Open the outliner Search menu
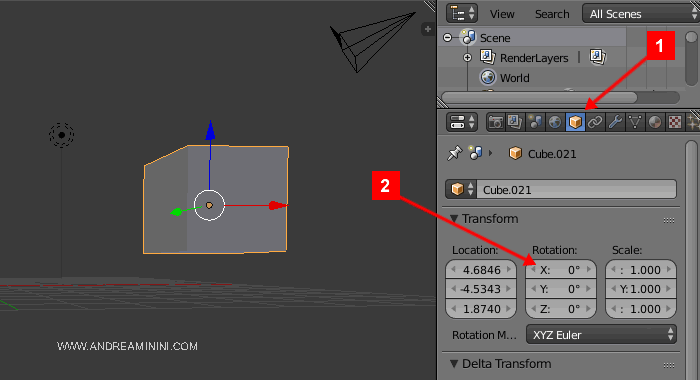 [x=552, y=14]
